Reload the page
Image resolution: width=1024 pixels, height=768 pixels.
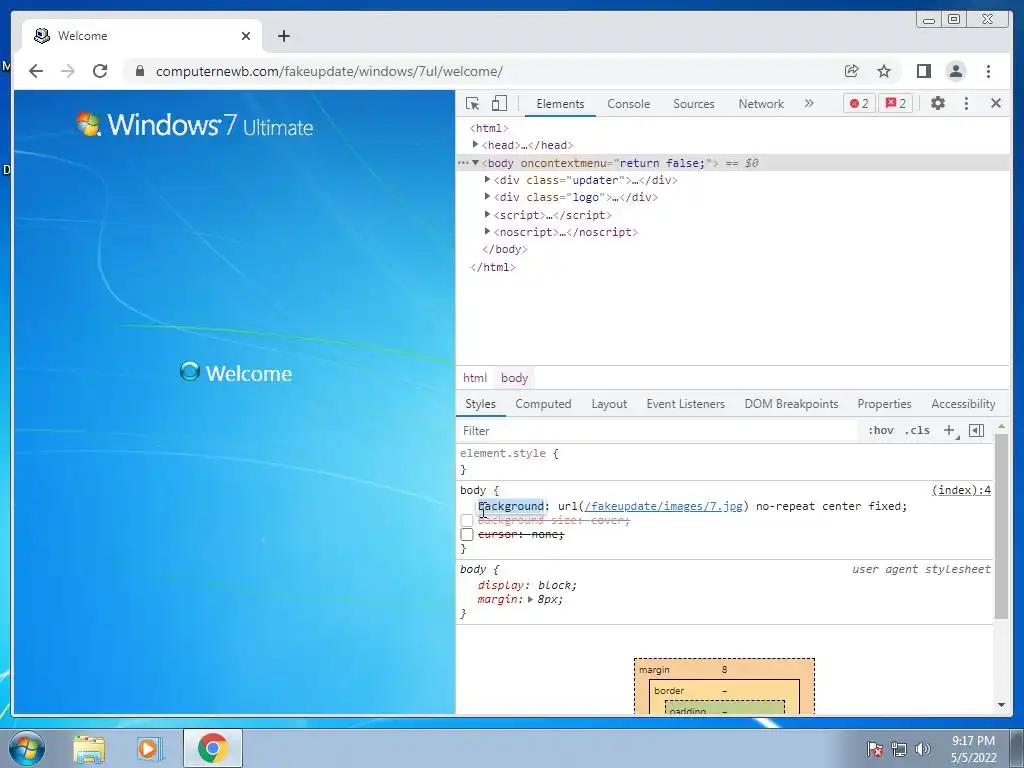[100, 71]
